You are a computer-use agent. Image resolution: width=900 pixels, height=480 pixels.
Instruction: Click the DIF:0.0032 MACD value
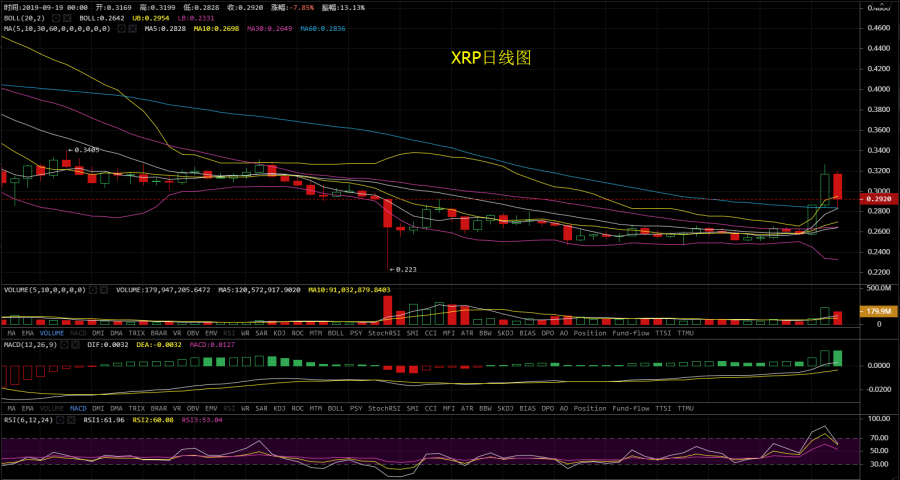click(108, 344)
